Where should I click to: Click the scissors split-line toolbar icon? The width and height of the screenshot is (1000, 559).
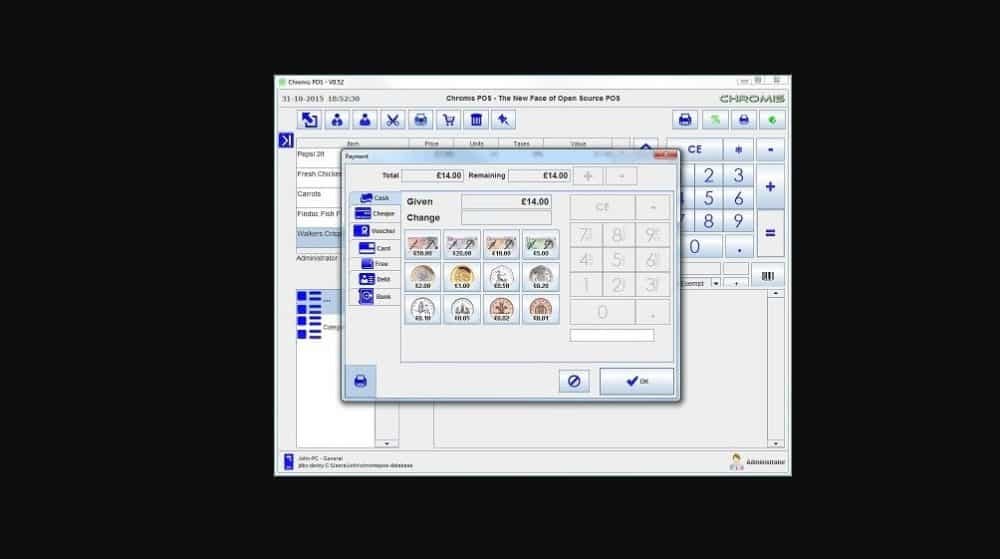pyautogui.click(x=393, y=120)
